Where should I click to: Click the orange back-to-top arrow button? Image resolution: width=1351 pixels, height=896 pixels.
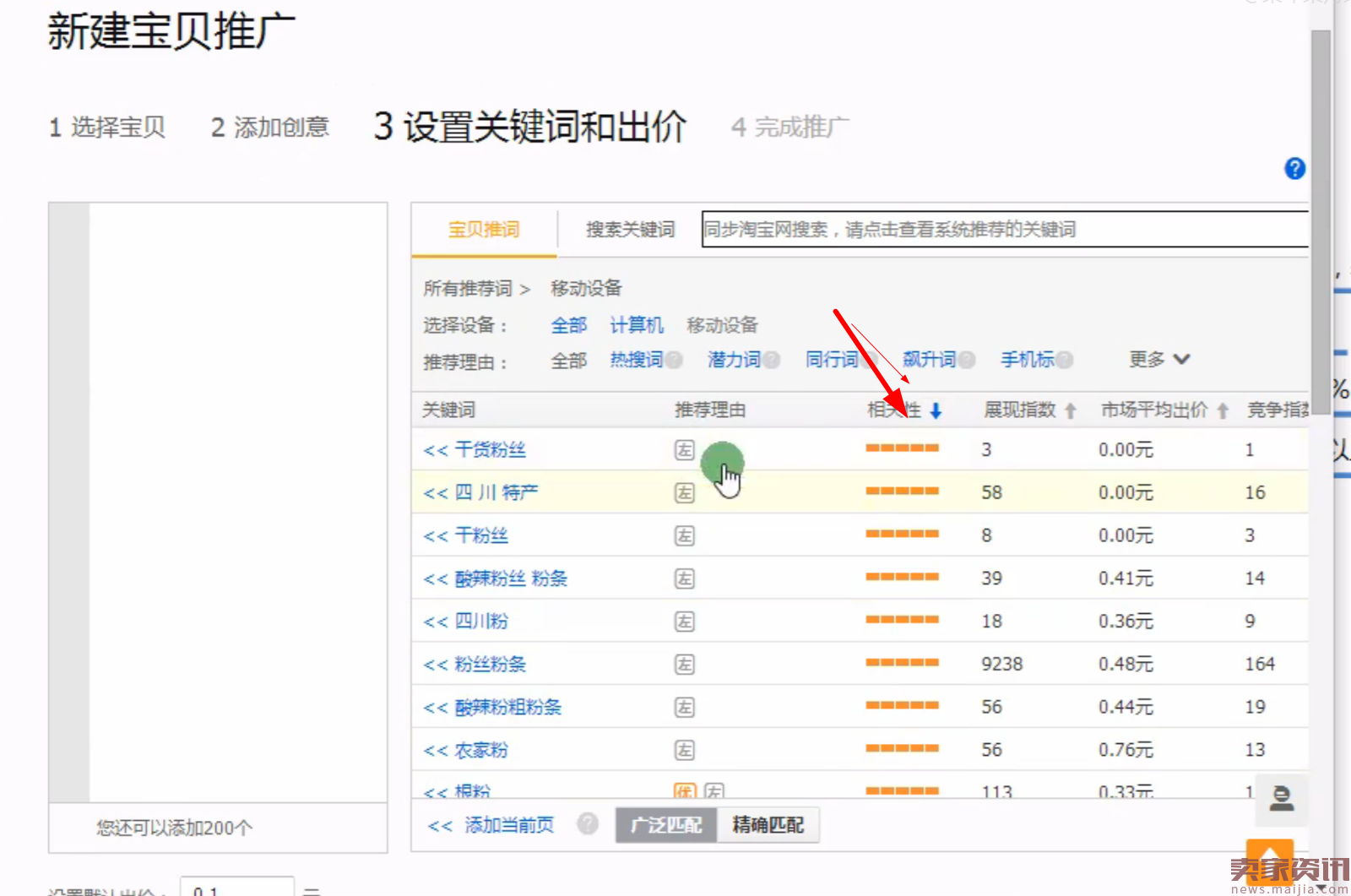pos(1270,860)
